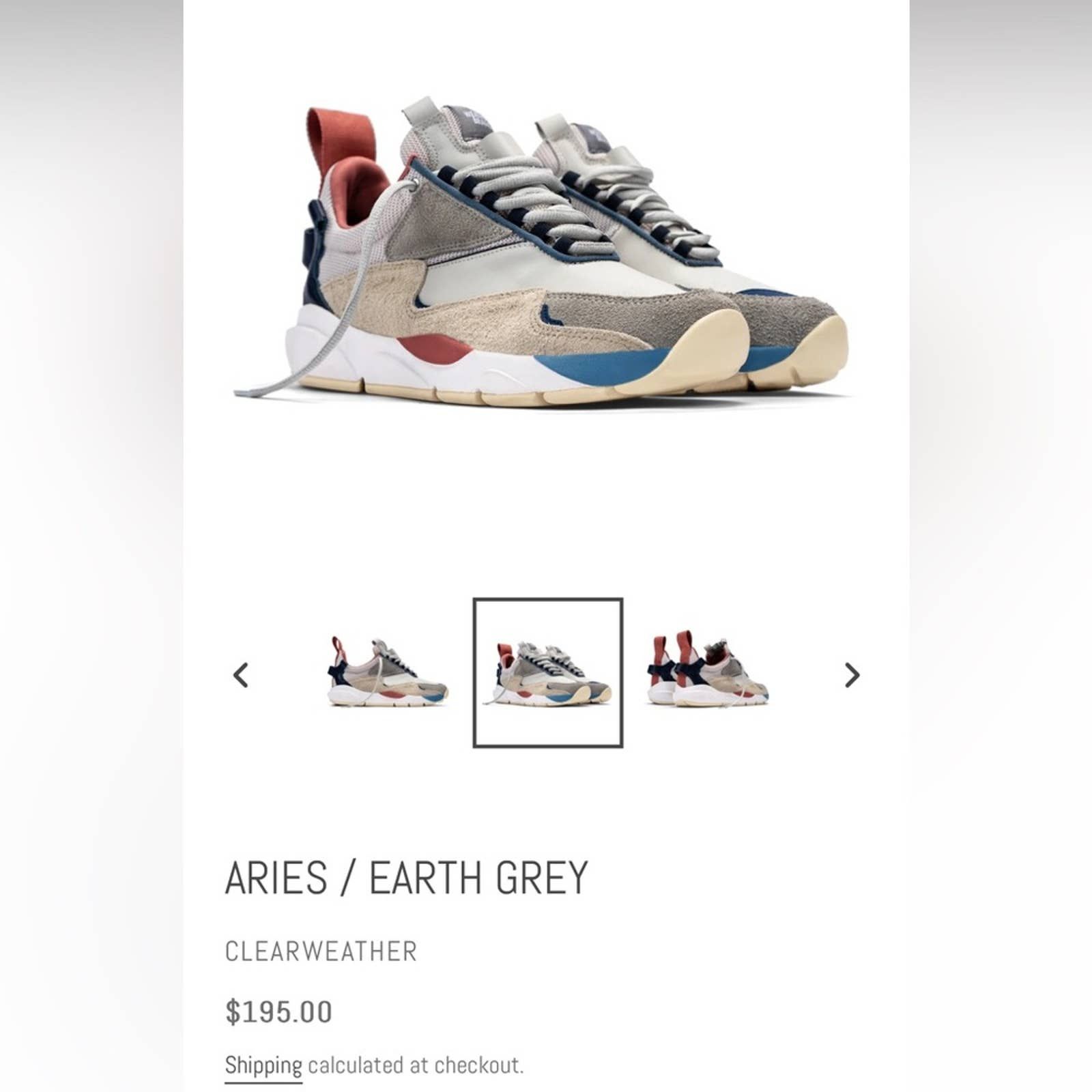Select the side-view shoe thumbnail
1092x1092 pixels.
(388, 672)
